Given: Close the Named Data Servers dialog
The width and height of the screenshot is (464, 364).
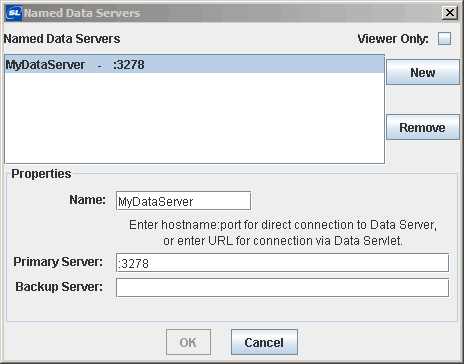Looking at the screenshot, I should [450, 13].
